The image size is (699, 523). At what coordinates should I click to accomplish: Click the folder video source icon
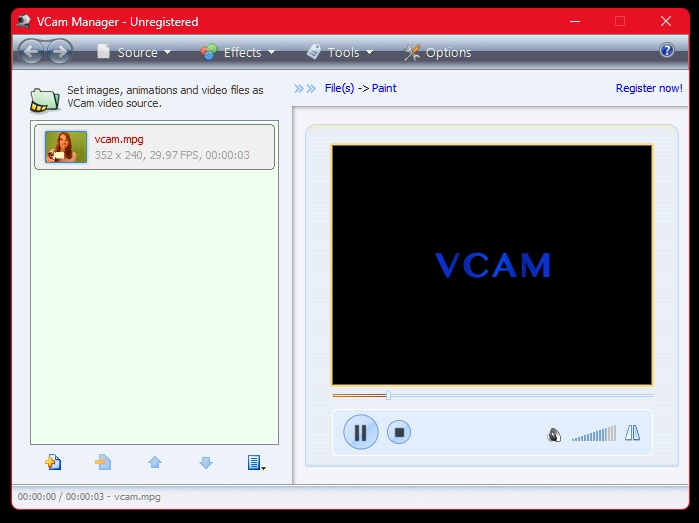pyautogui.click(x=45, y=99)
